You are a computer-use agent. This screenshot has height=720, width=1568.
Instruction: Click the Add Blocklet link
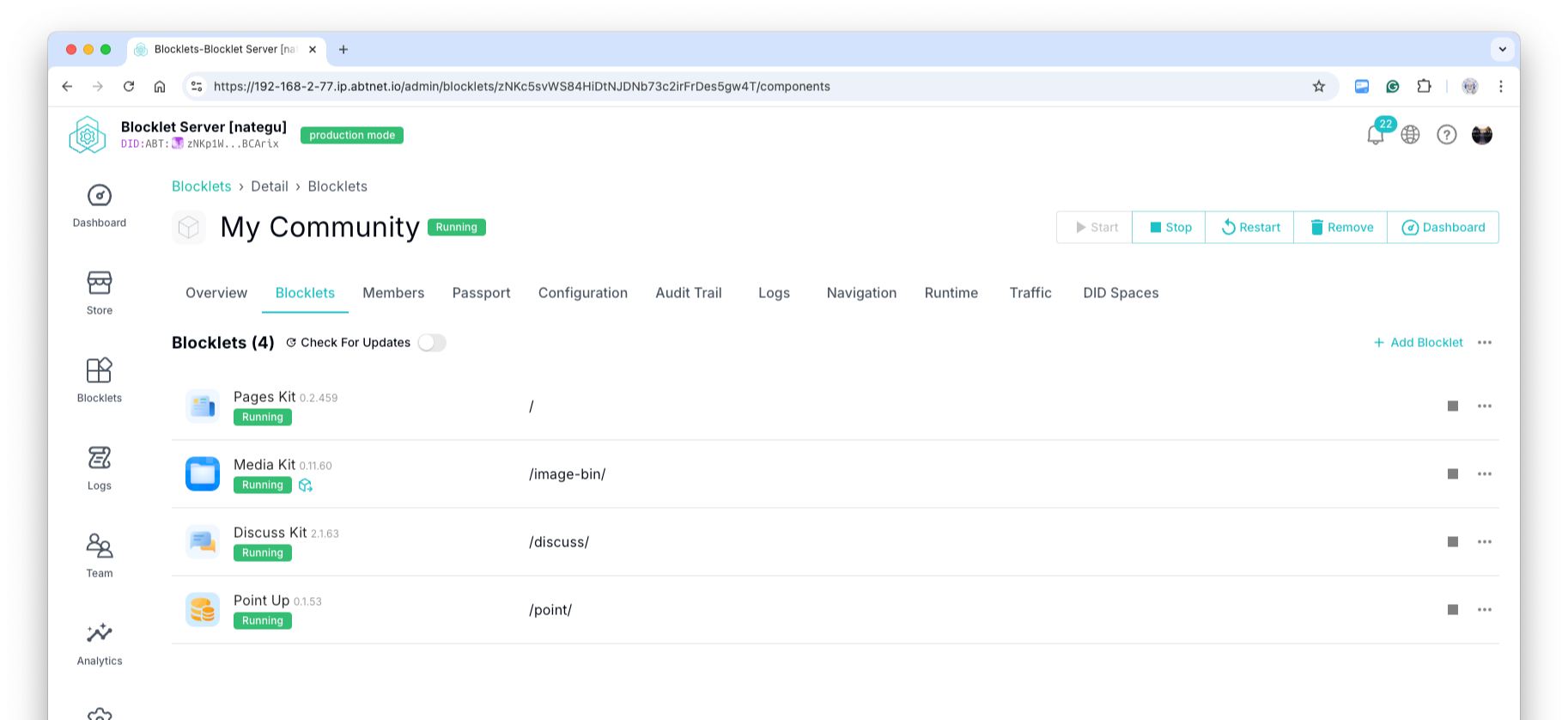click(x=1418, y=343)
